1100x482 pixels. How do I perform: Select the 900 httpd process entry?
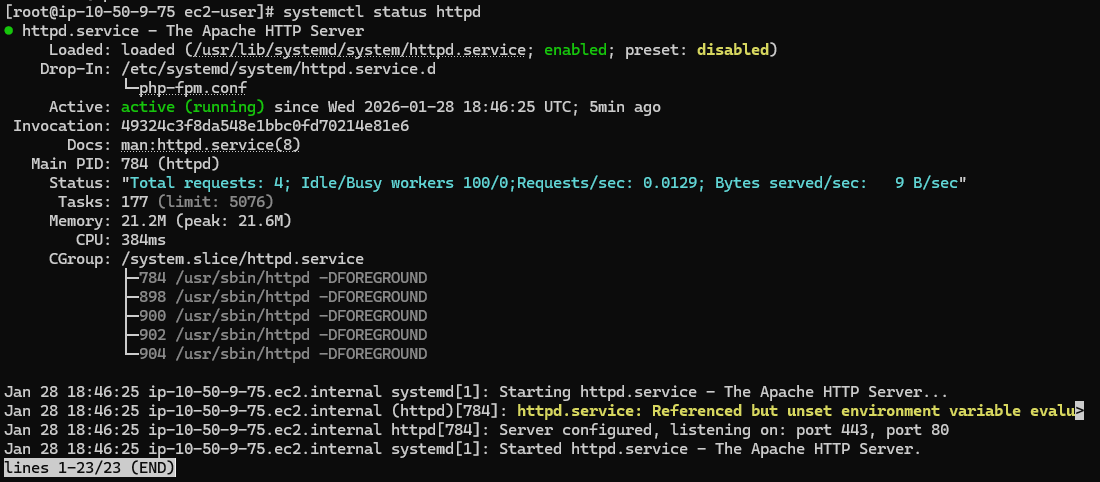tap(283, 316)
